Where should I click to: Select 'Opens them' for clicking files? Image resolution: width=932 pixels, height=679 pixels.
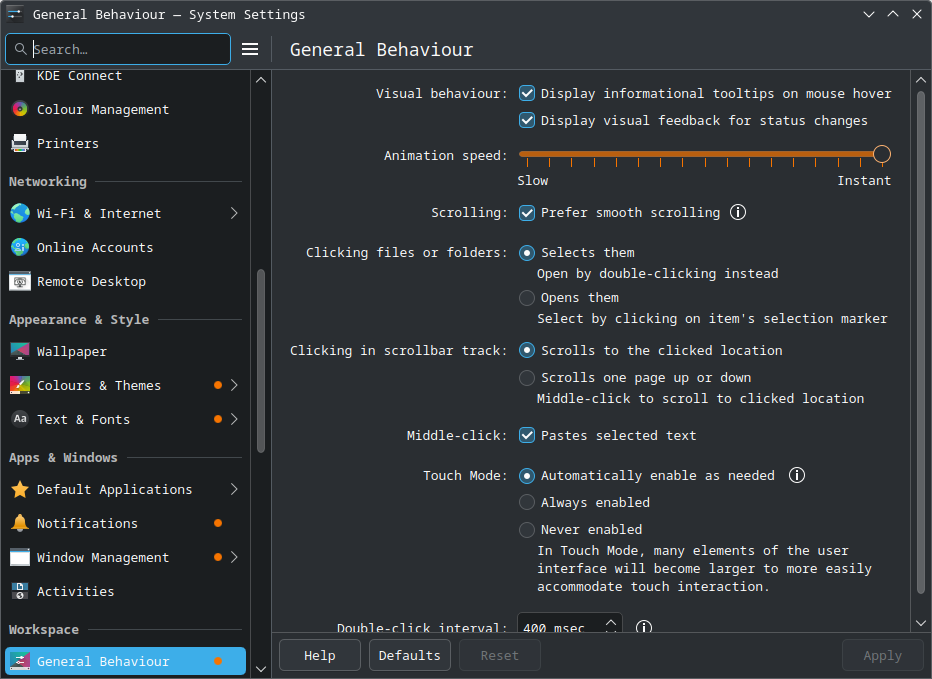526,297
